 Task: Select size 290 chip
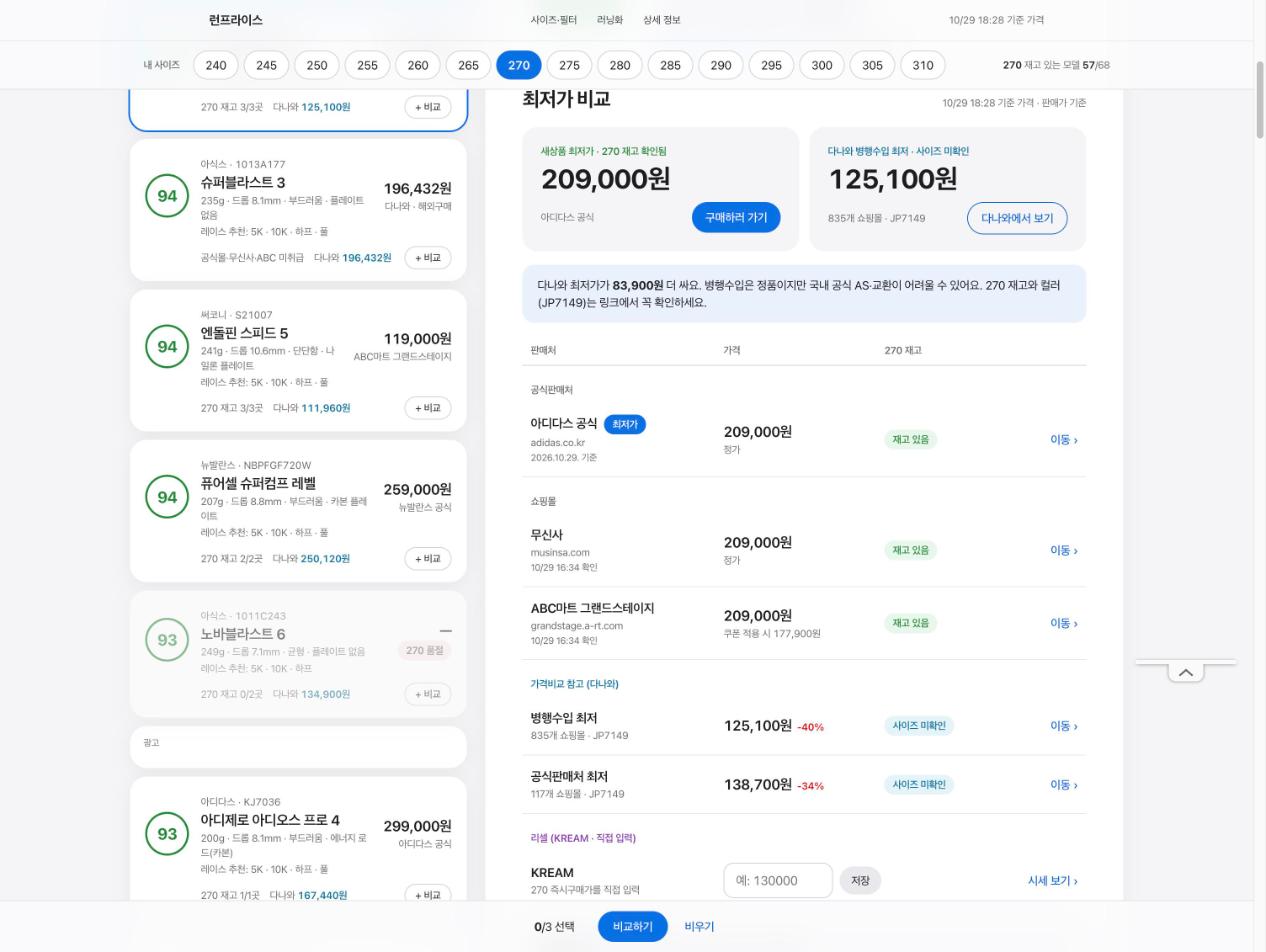[x=721, y=65]
